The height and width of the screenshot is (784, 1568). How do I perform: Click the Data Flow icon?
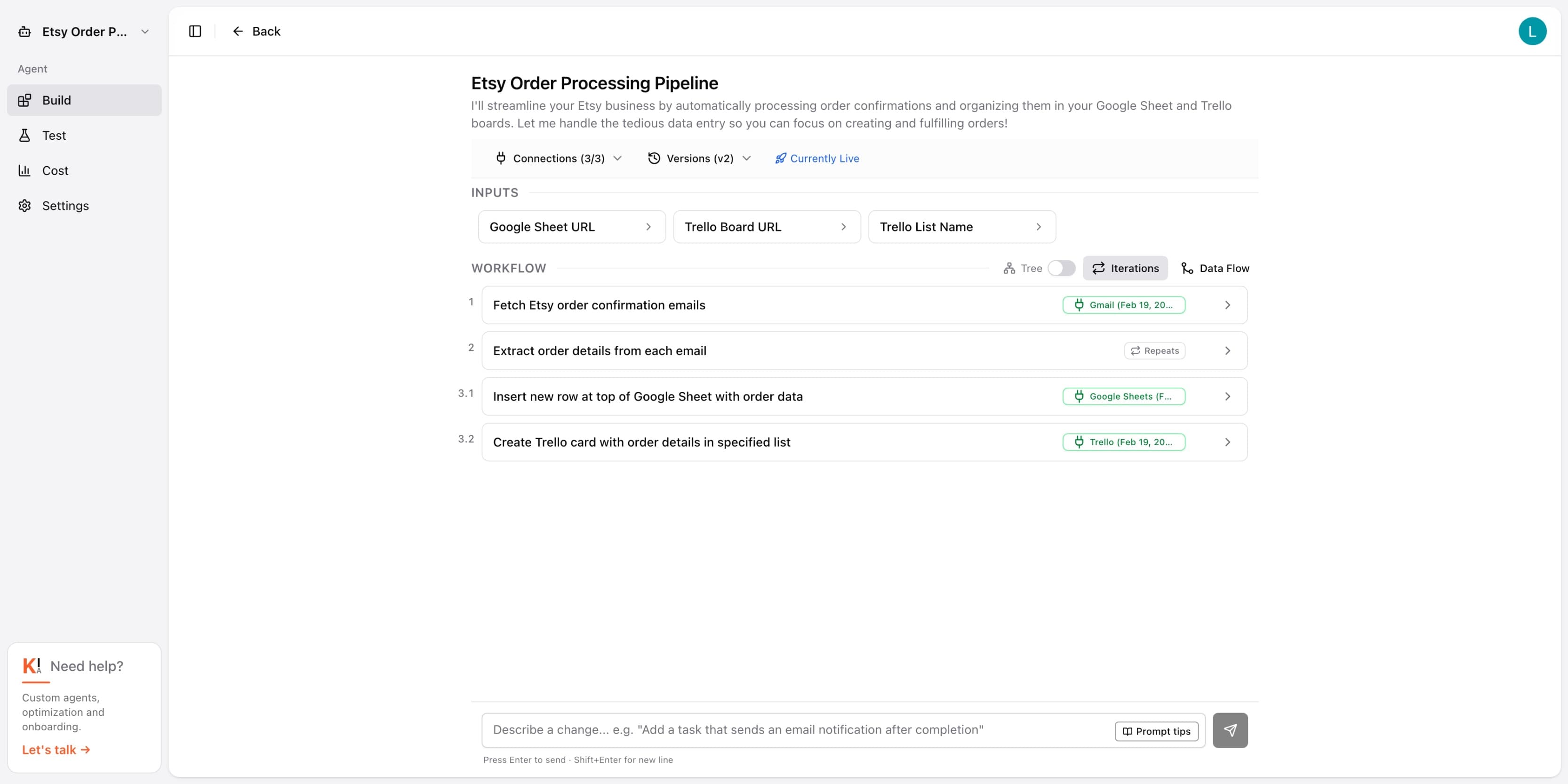1186,268
